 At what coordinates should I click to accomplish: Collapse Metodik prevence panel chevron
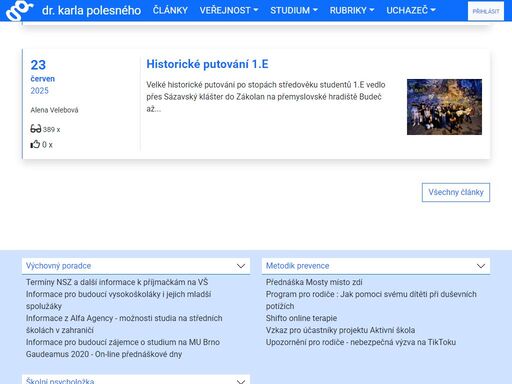(x=481, y=266)
